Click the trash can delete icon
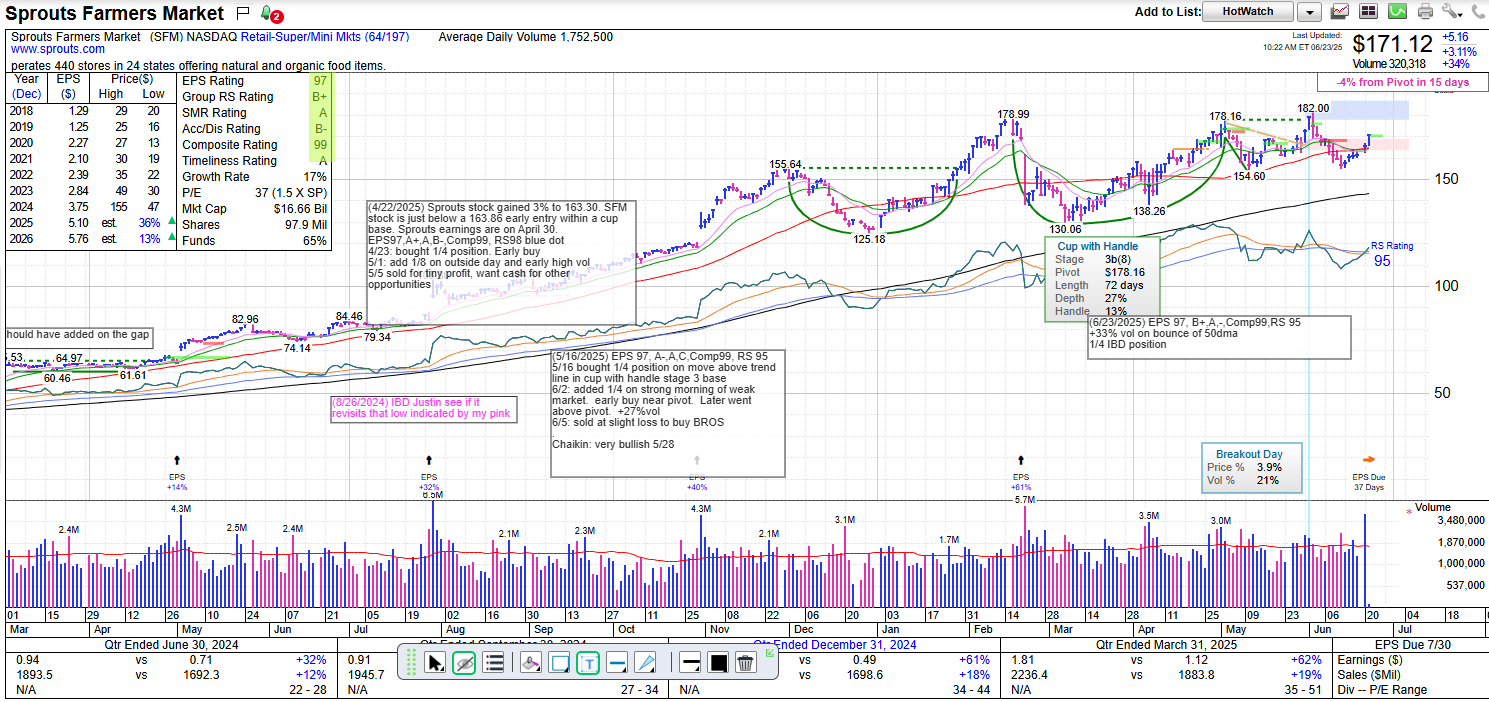 pos(745,662)
